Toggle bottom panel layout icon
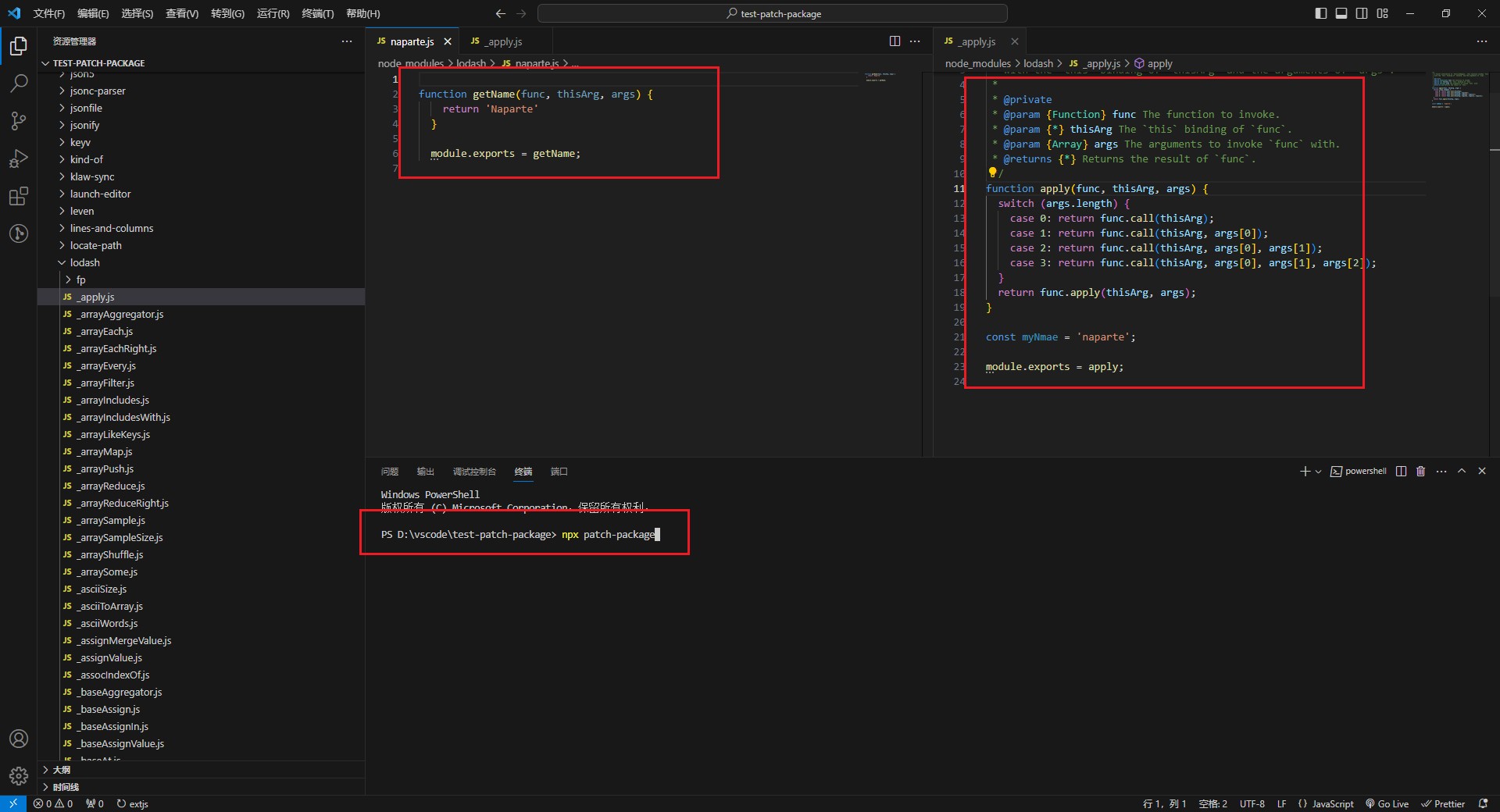The width and height of the screenshot is (1500, 812). tap(1341, 13)
